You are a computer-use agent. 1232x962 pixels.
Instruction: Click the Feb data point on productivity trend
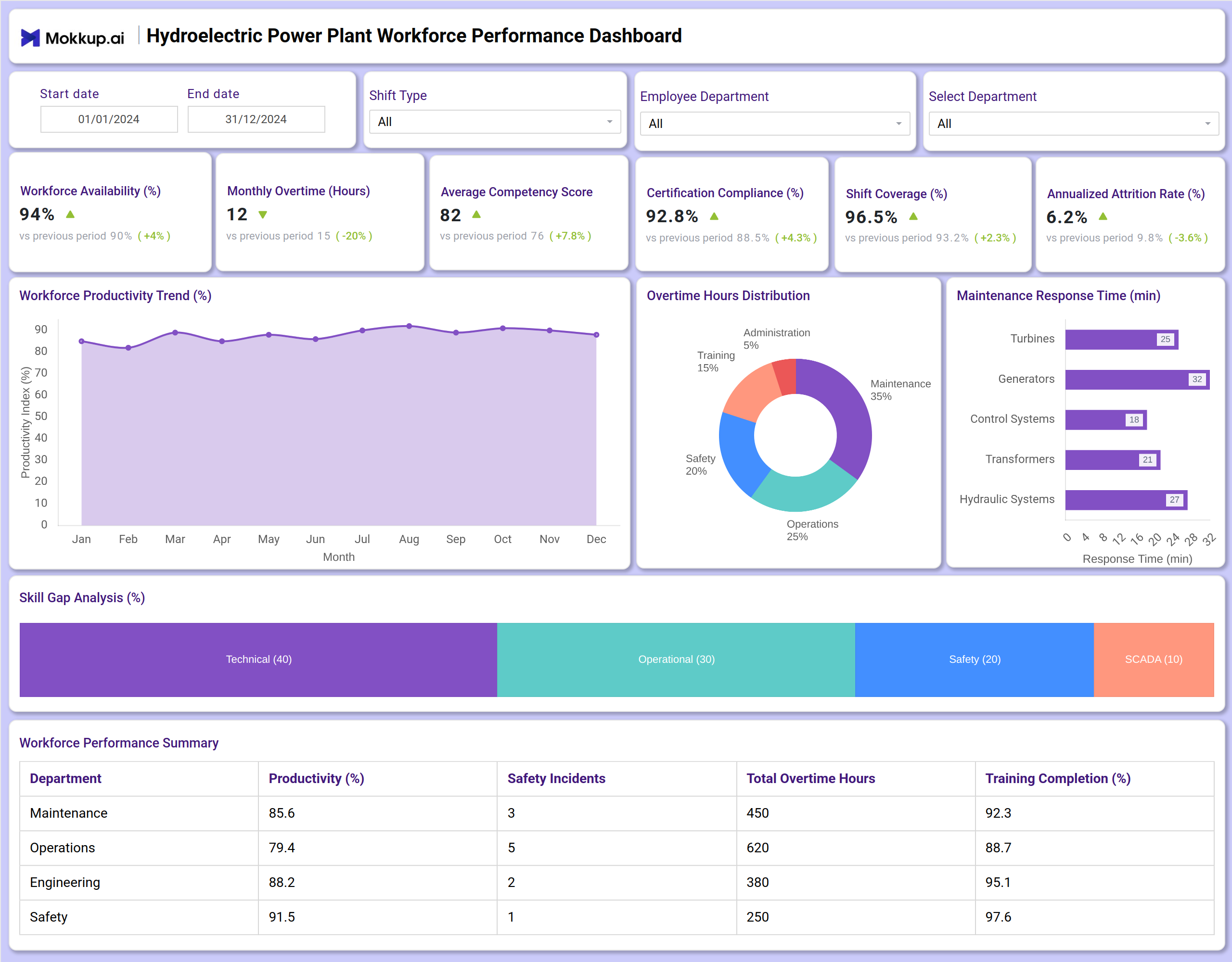pos(128,348)
